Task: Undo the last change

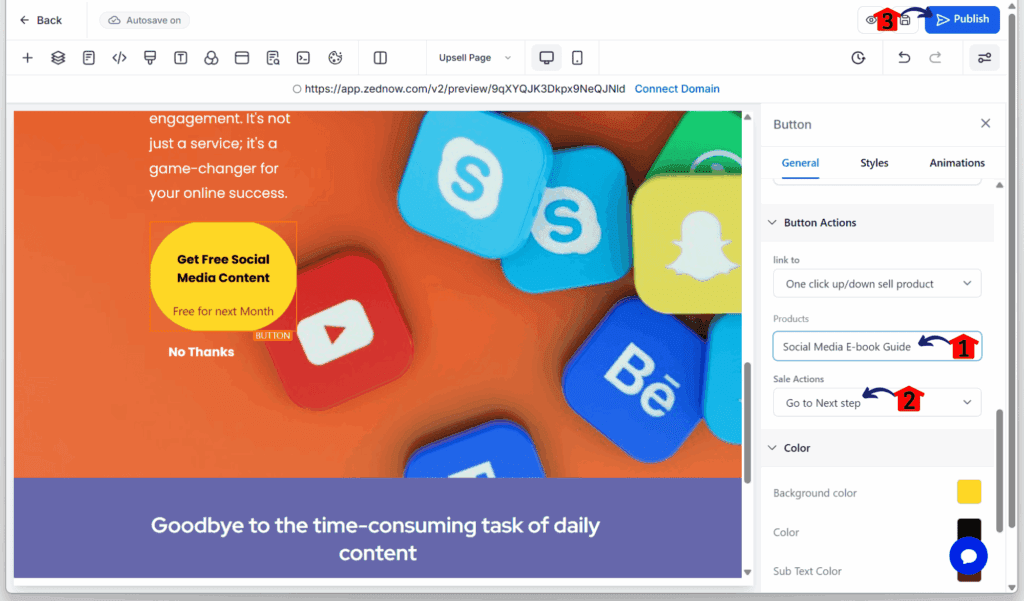Action: click(x=904, y=57)
